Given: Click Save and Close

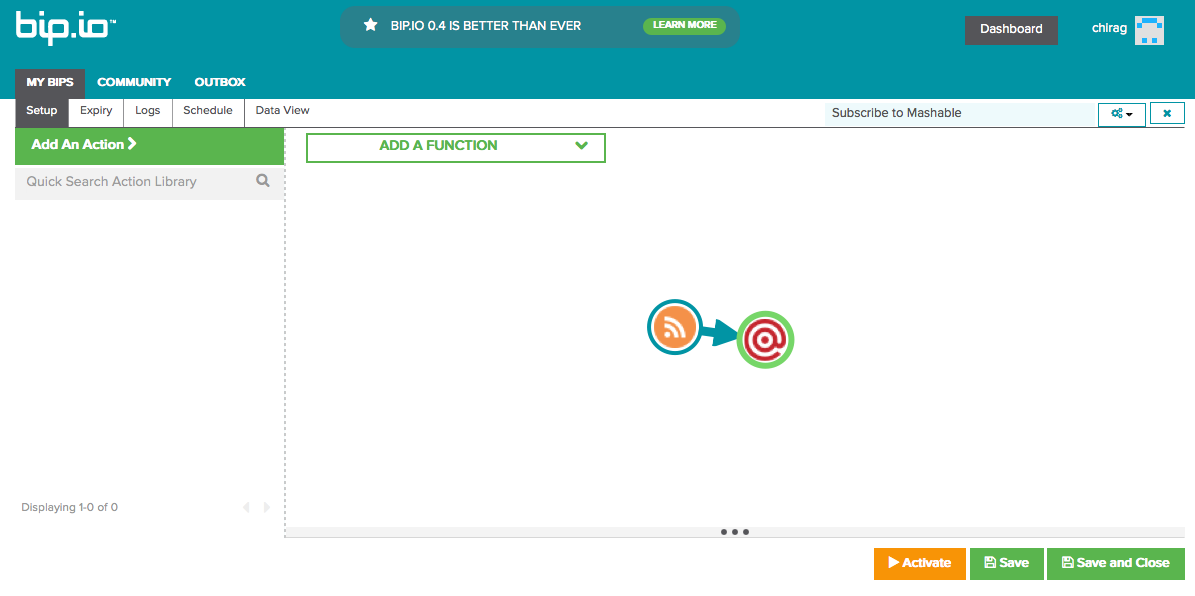Looking at the screenshot, I should [1116, 563].
